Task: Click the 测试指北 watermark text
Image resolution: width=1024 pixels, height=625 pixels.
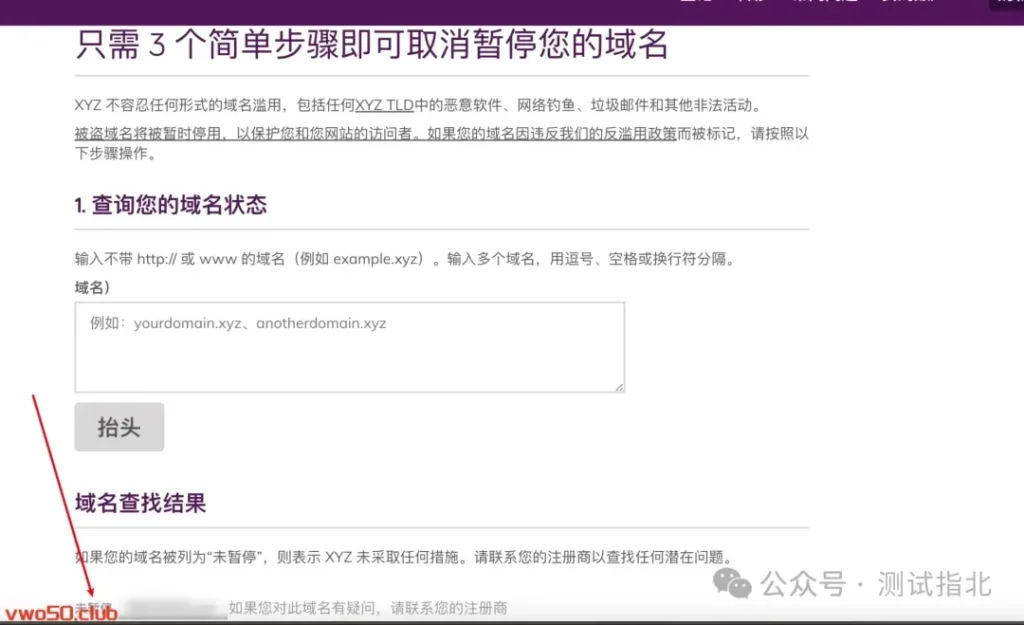Action: (x=934, y=584)
